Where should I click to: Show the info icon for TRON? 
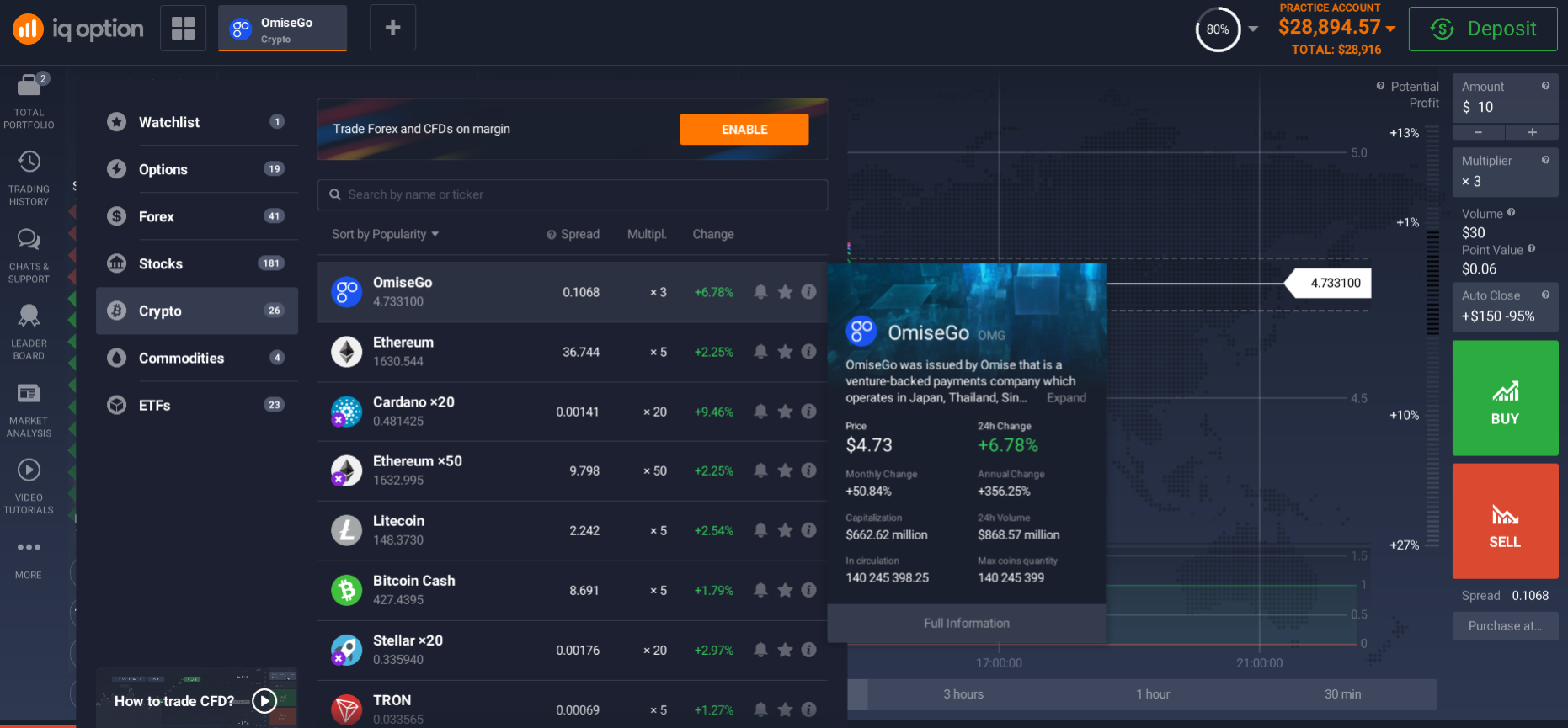pyautogui.click(x=808, y=709)
